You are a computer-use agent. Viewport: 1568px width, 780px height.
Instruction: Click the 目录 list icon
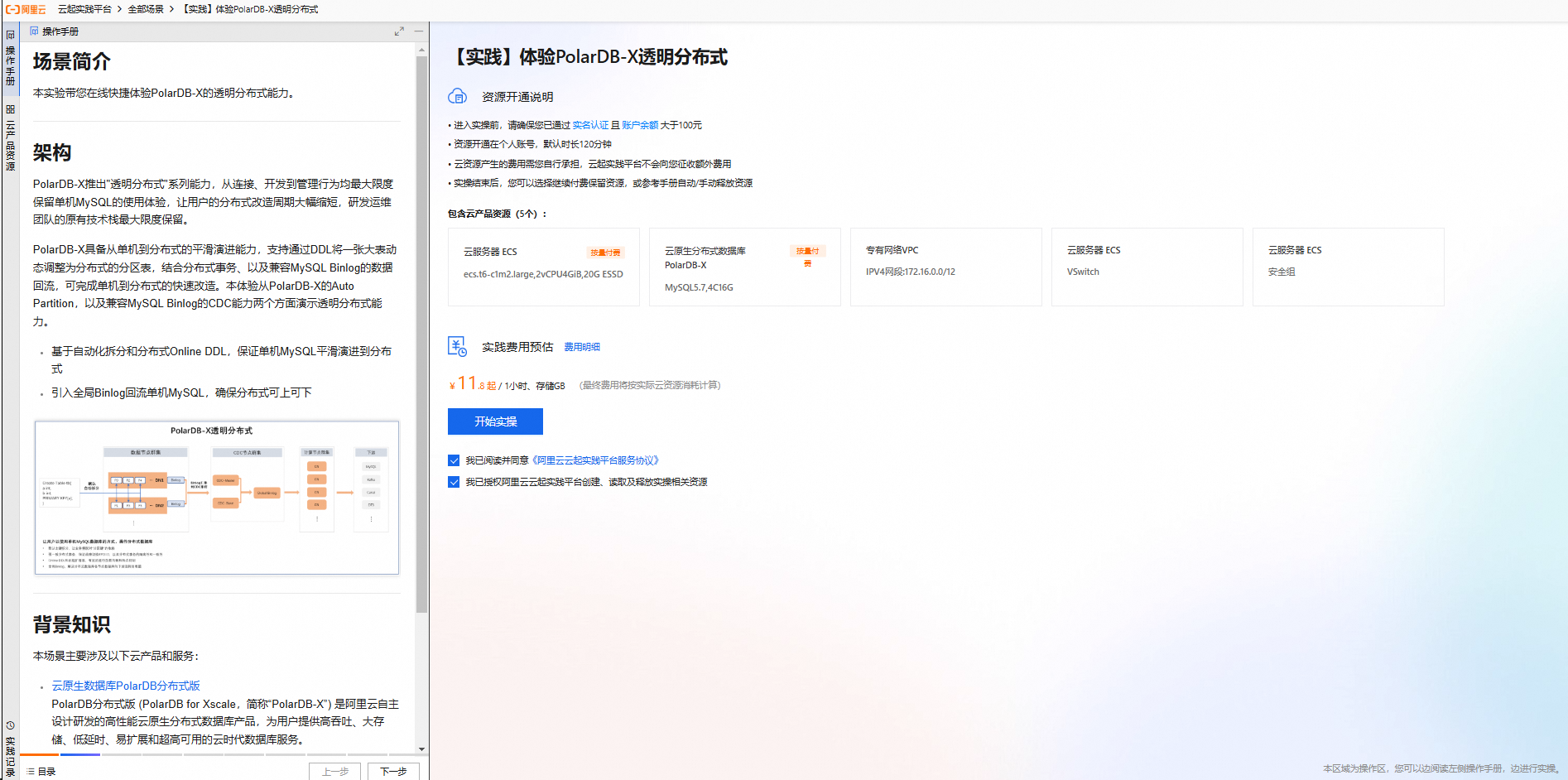coord(30,772)
